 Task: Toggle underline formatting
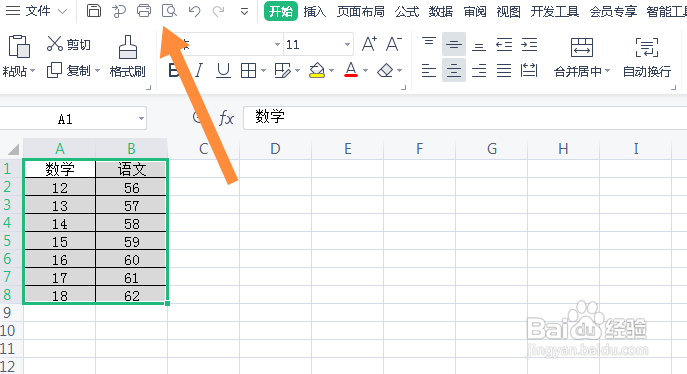click(x=223, y=70)
